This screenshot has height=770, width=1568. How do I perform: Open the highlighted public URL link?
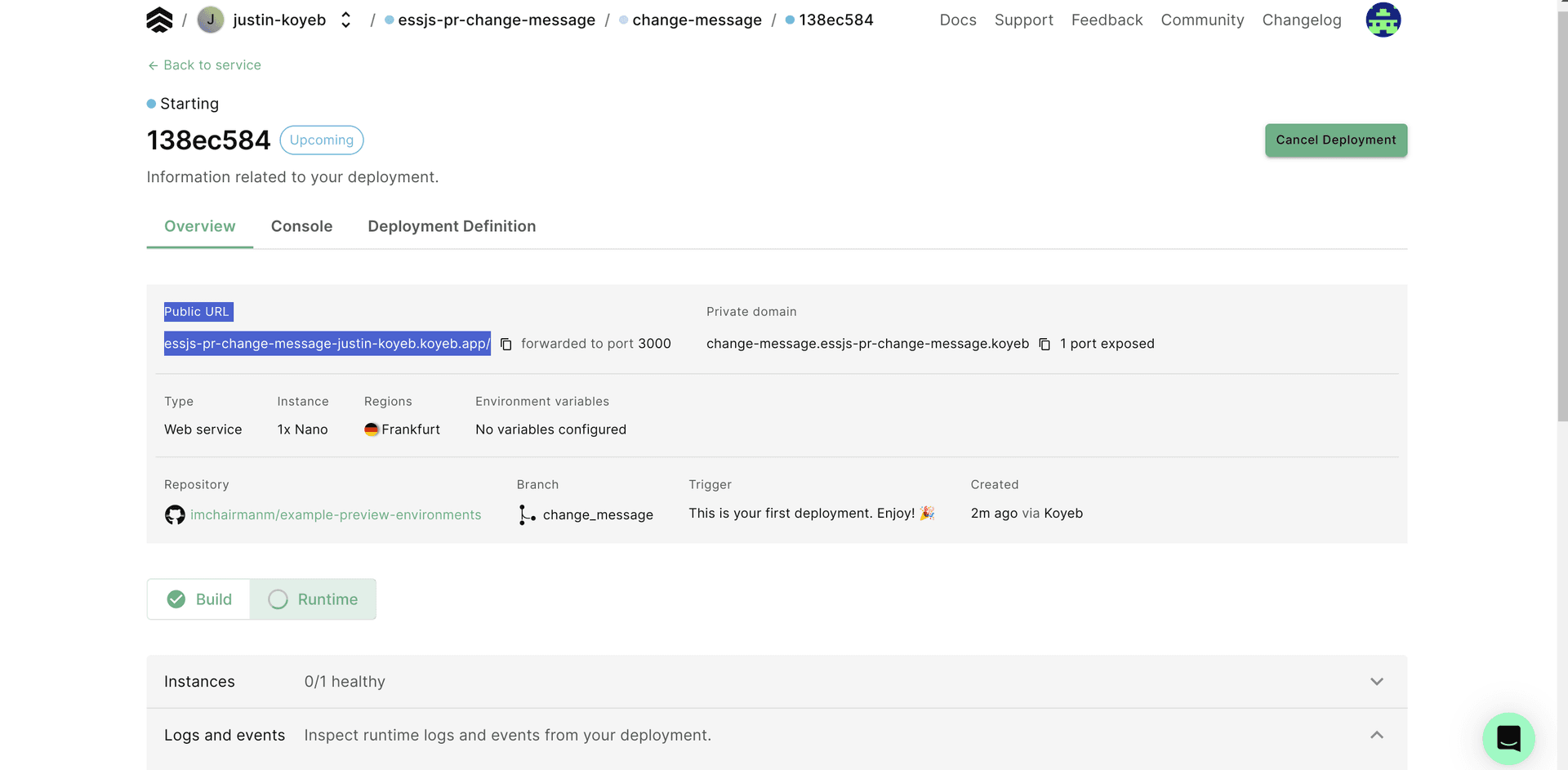(327, 344)
